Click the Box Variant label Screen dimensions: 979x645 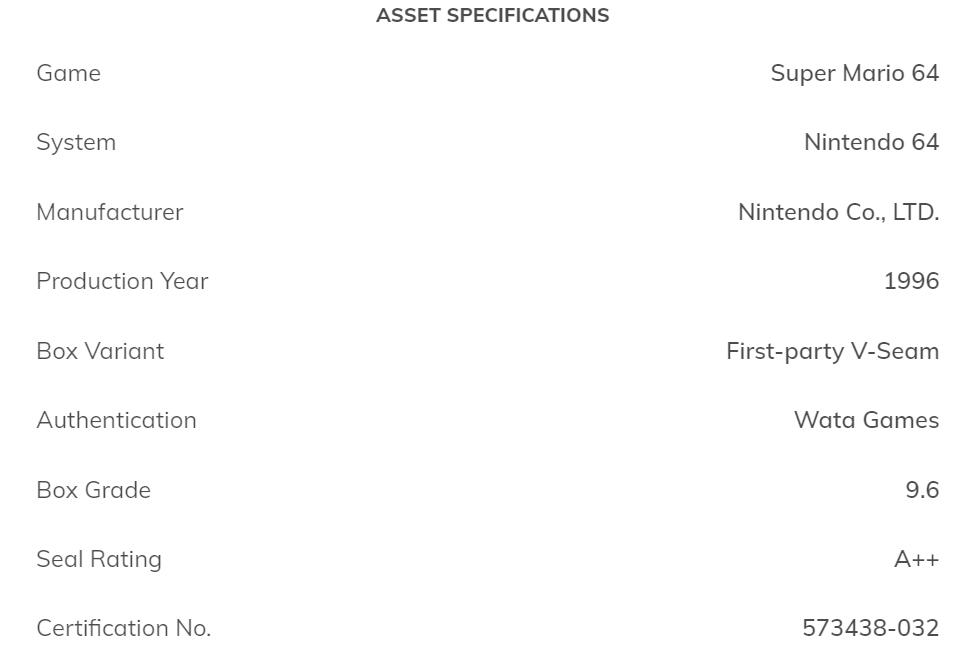coord(100,351)
